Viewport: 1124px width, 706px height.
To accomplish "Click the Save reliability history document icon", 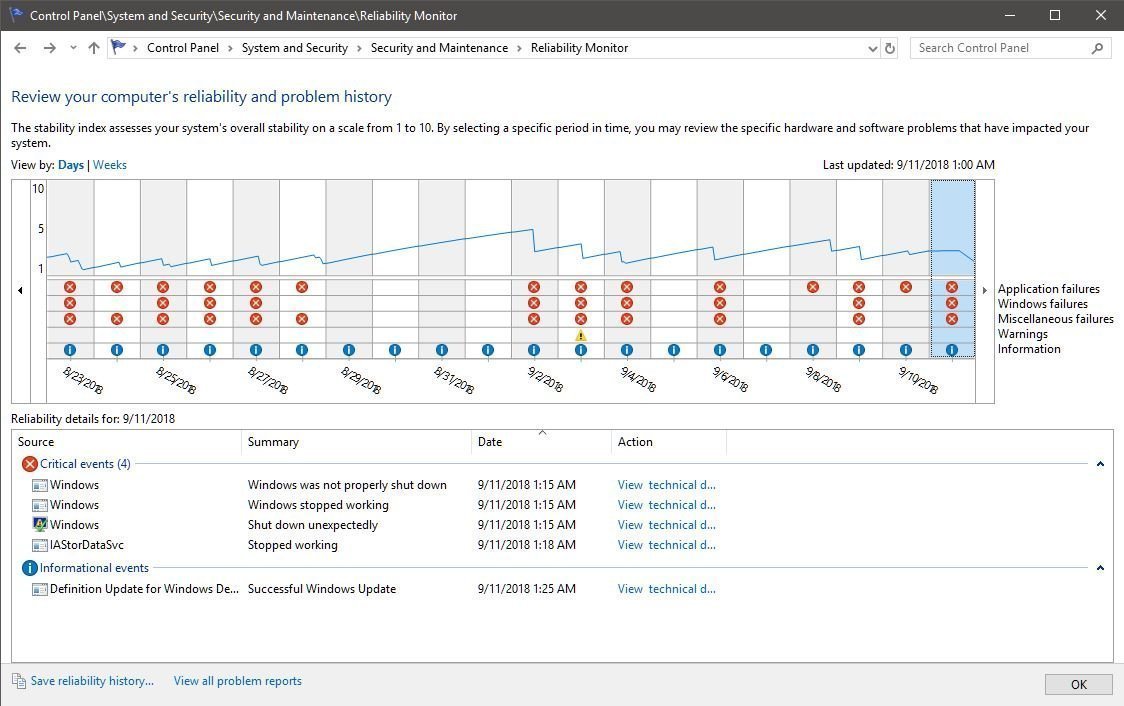I will [x=19, y=681].
